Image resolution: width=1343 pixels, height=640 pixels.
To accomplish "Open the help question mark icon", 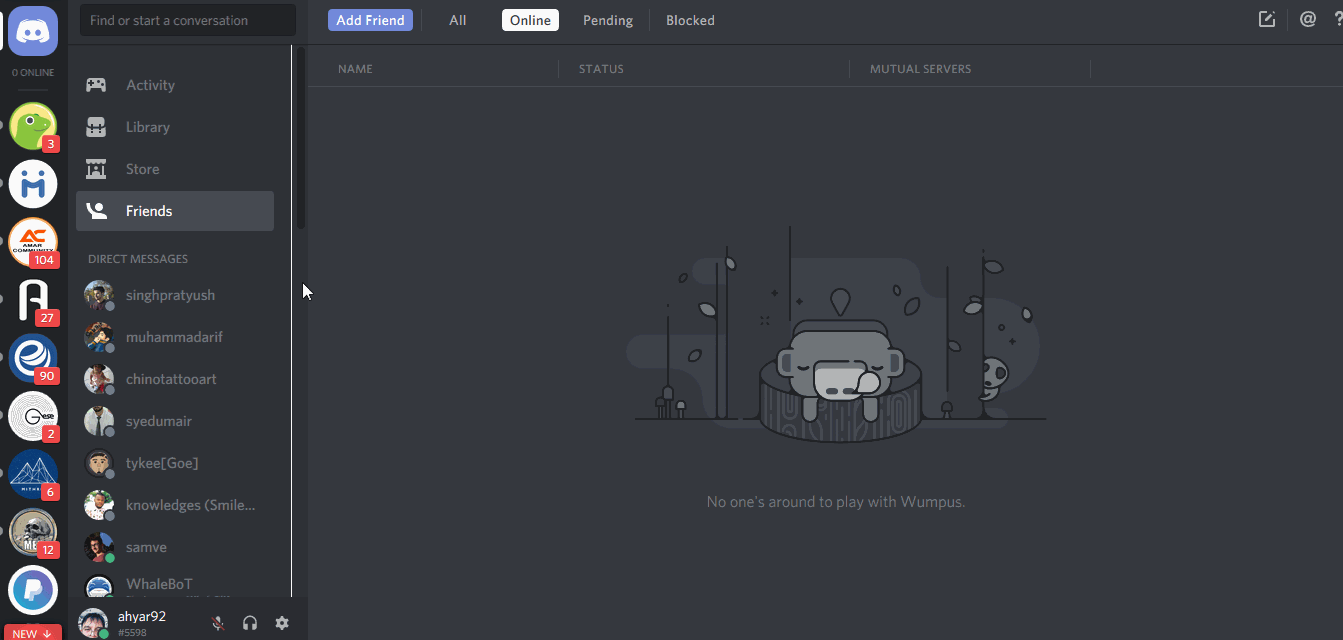I will coord(1338,19).
